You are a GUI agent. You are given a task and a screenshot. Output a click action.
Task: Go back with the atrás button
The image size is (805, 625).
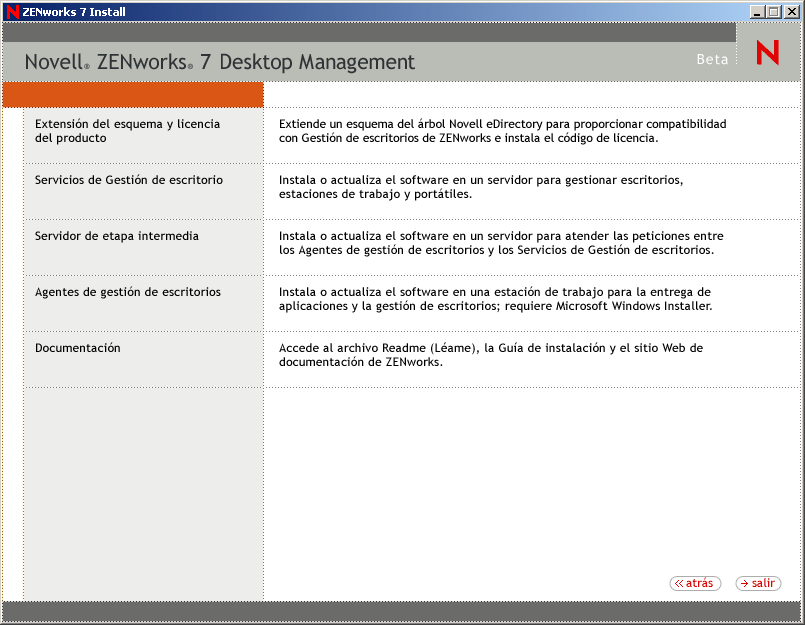click(x=695, y=583)
